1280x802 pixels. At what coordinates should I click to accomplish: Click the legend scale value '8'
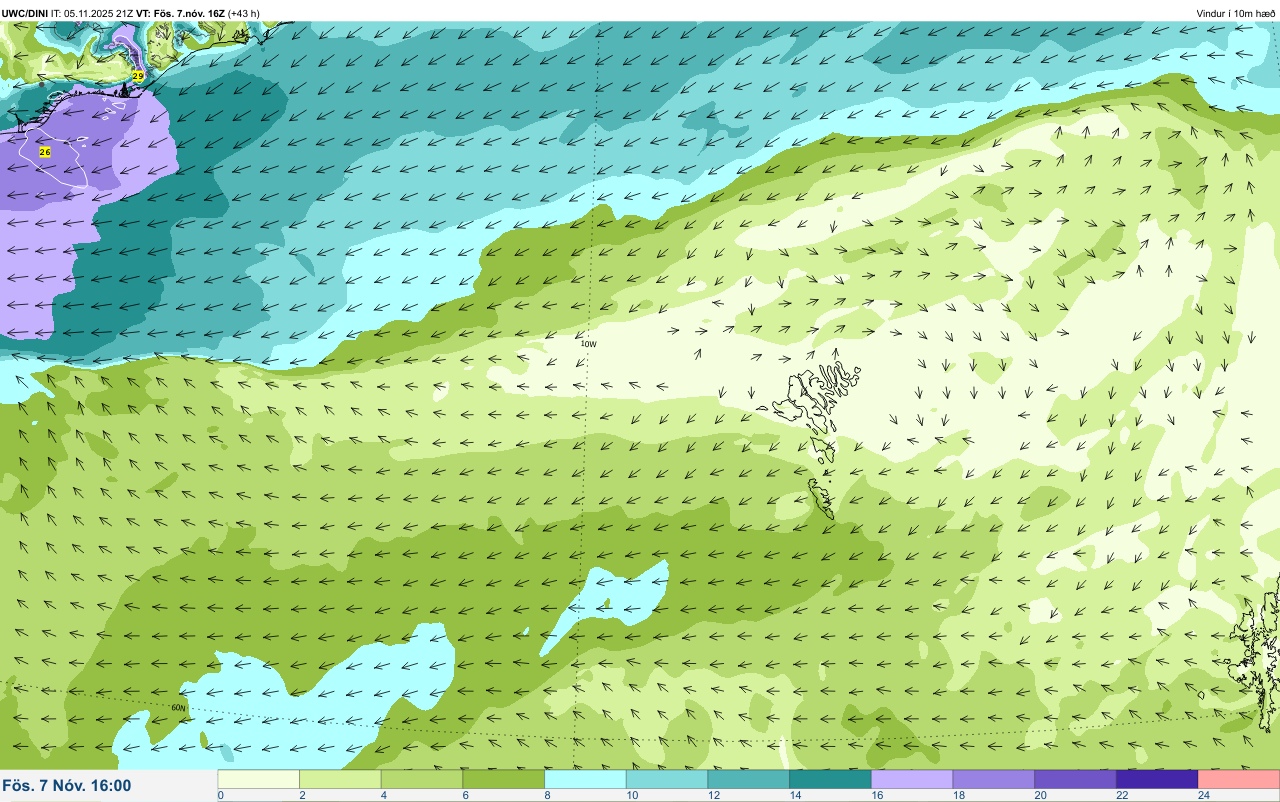546,795
